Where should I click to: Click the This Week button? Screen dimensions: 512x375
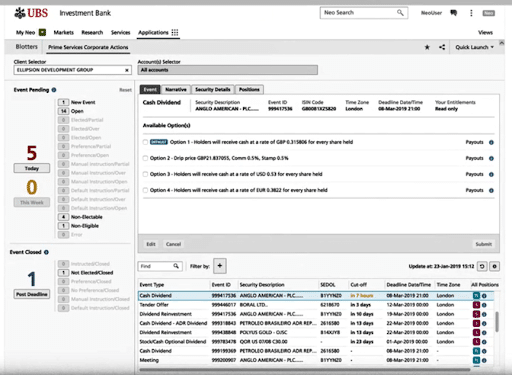pyautogui.click(x=32, y=202)
